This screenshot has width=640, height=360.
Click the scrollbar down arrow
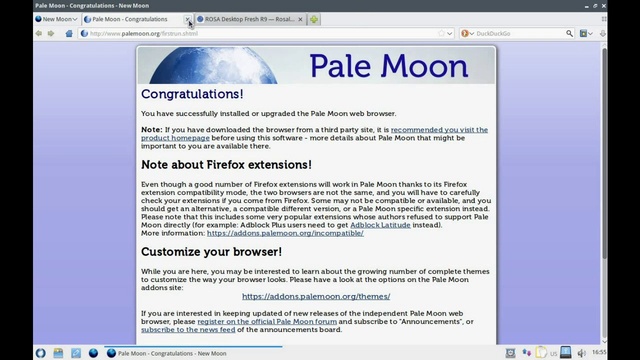[x=604, y=341]
